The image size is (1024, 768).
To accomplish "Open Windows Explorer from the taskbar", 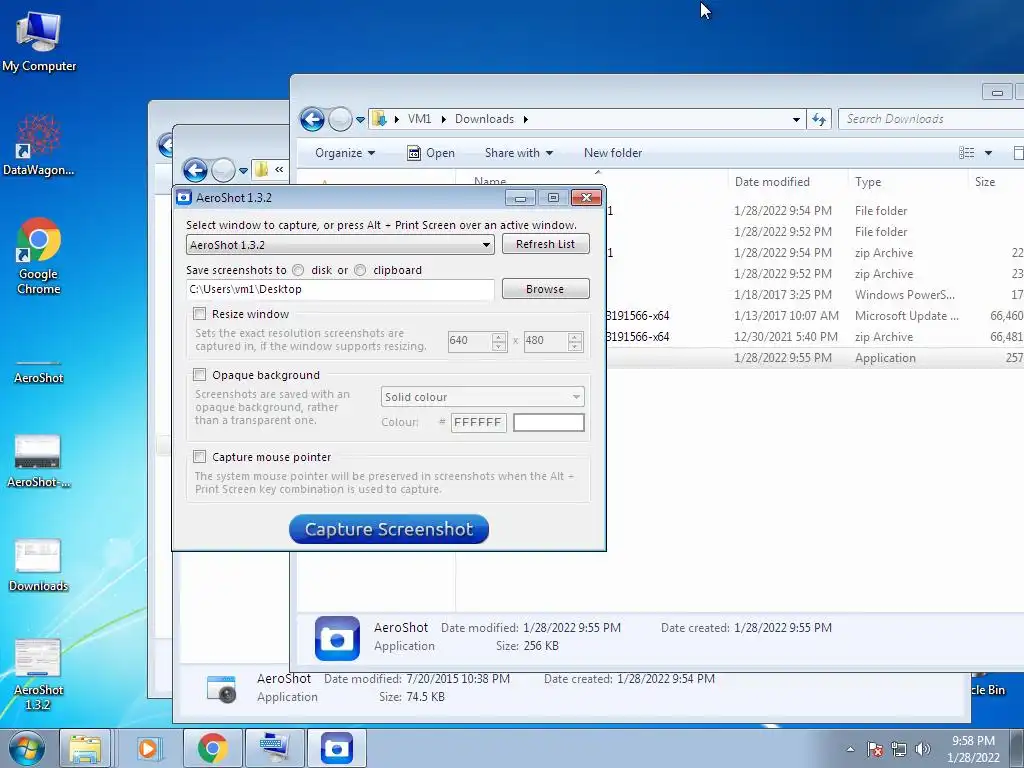I will (x=85, y=748).
